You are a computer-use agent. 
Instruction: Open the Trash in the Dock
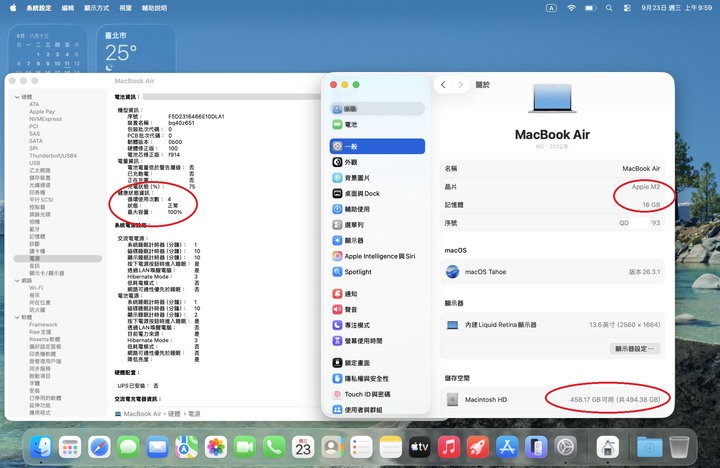[x=679, y=447]
